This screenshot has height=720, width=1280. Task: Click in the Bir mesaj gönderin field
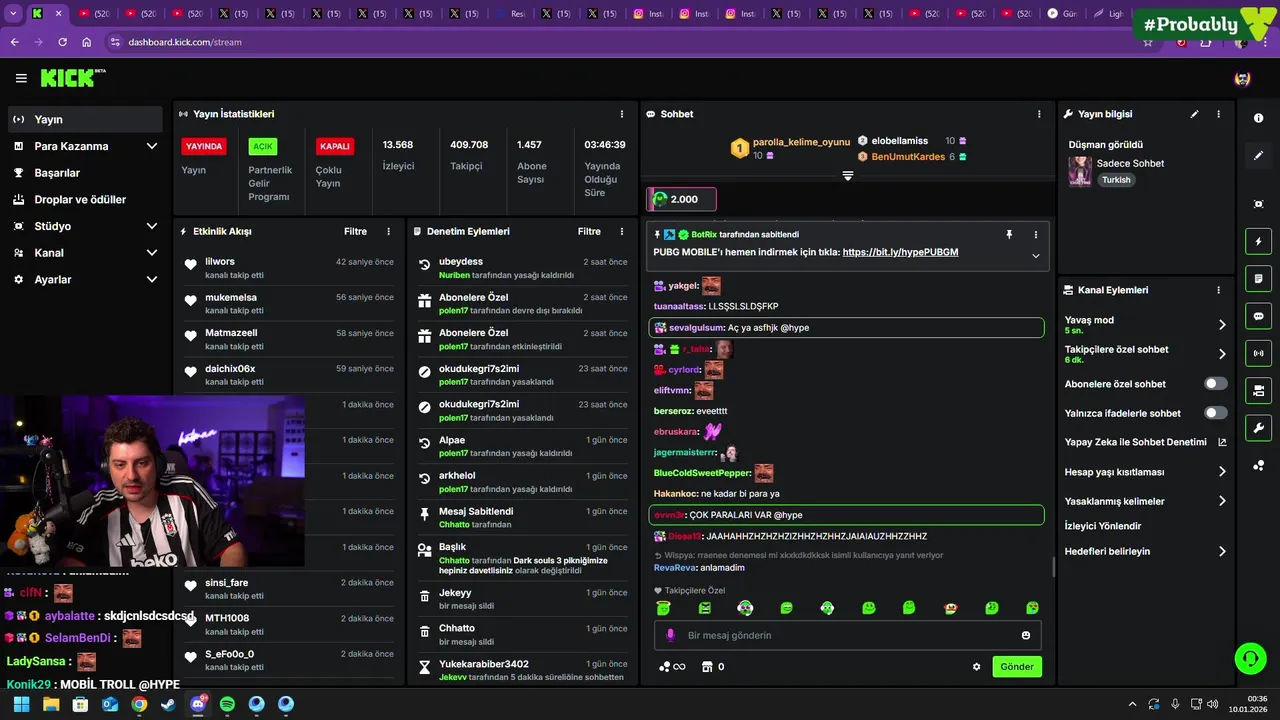(x=848, y=635)
